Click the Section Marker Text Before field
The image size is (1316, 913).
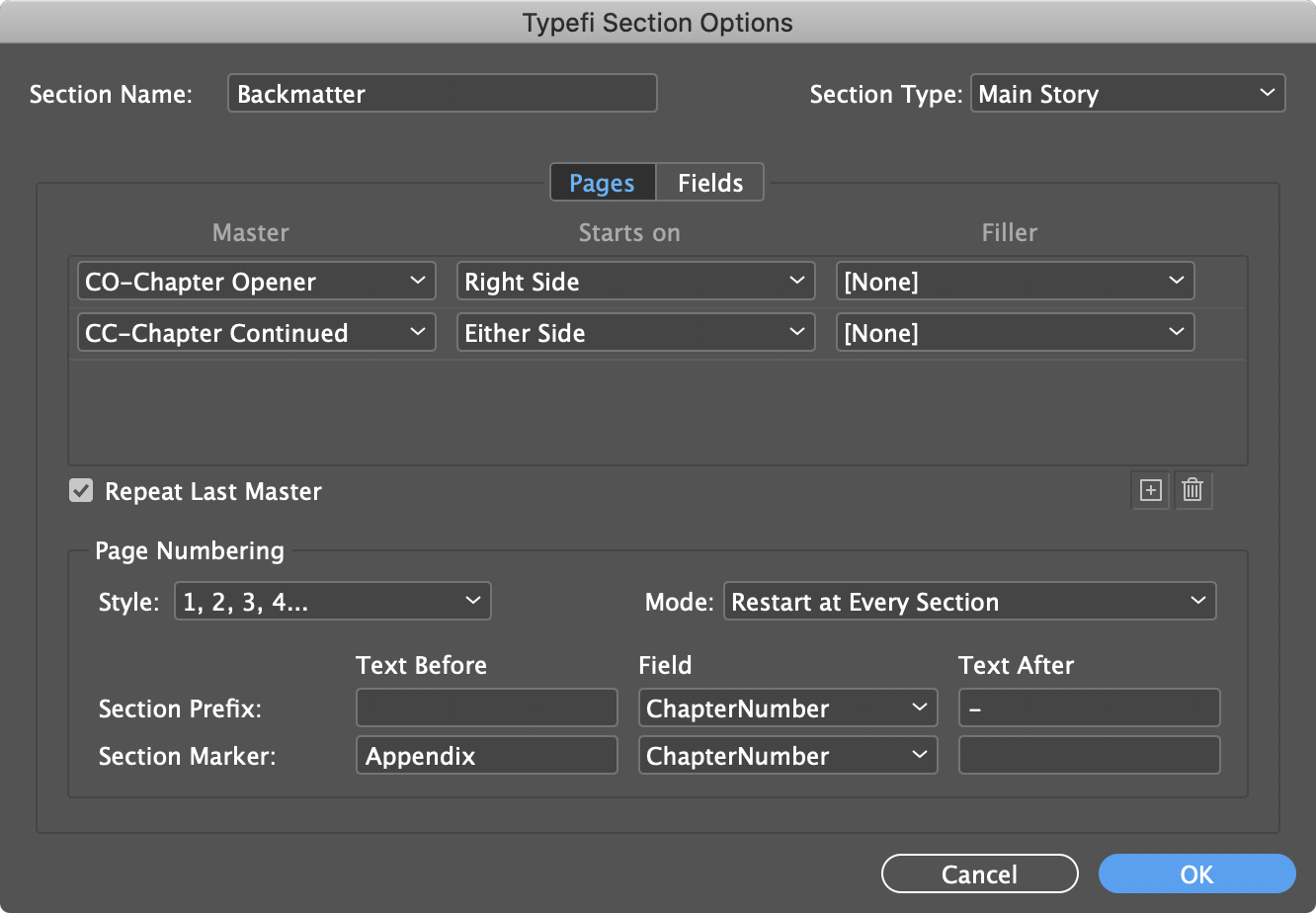(x=486, y=756)
